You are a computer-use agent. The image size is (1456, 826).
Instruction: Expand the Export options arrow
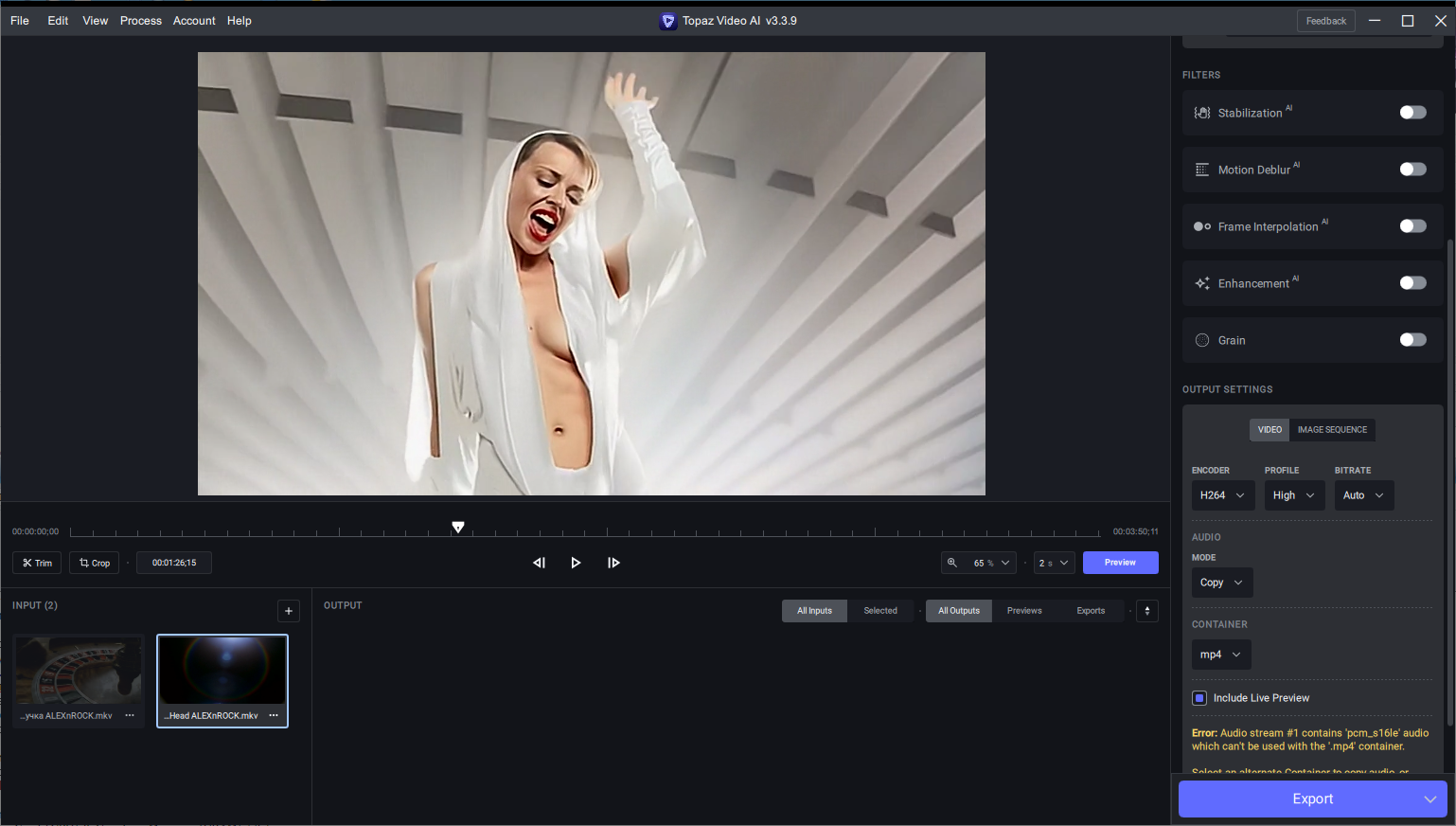tap(1430, 799)
